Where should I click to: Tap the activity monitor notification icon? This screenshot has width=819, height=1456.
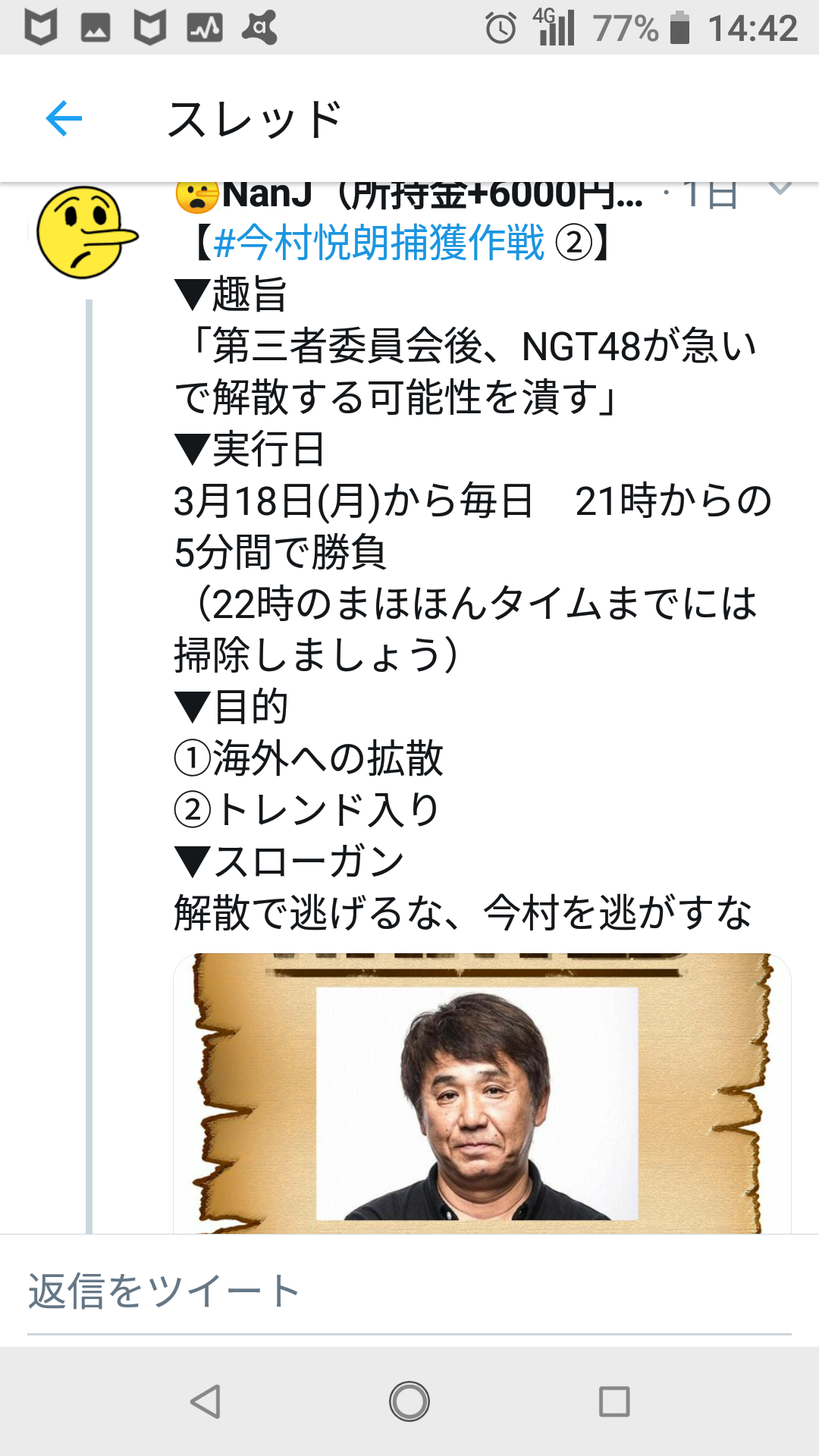tap(205, 28)
